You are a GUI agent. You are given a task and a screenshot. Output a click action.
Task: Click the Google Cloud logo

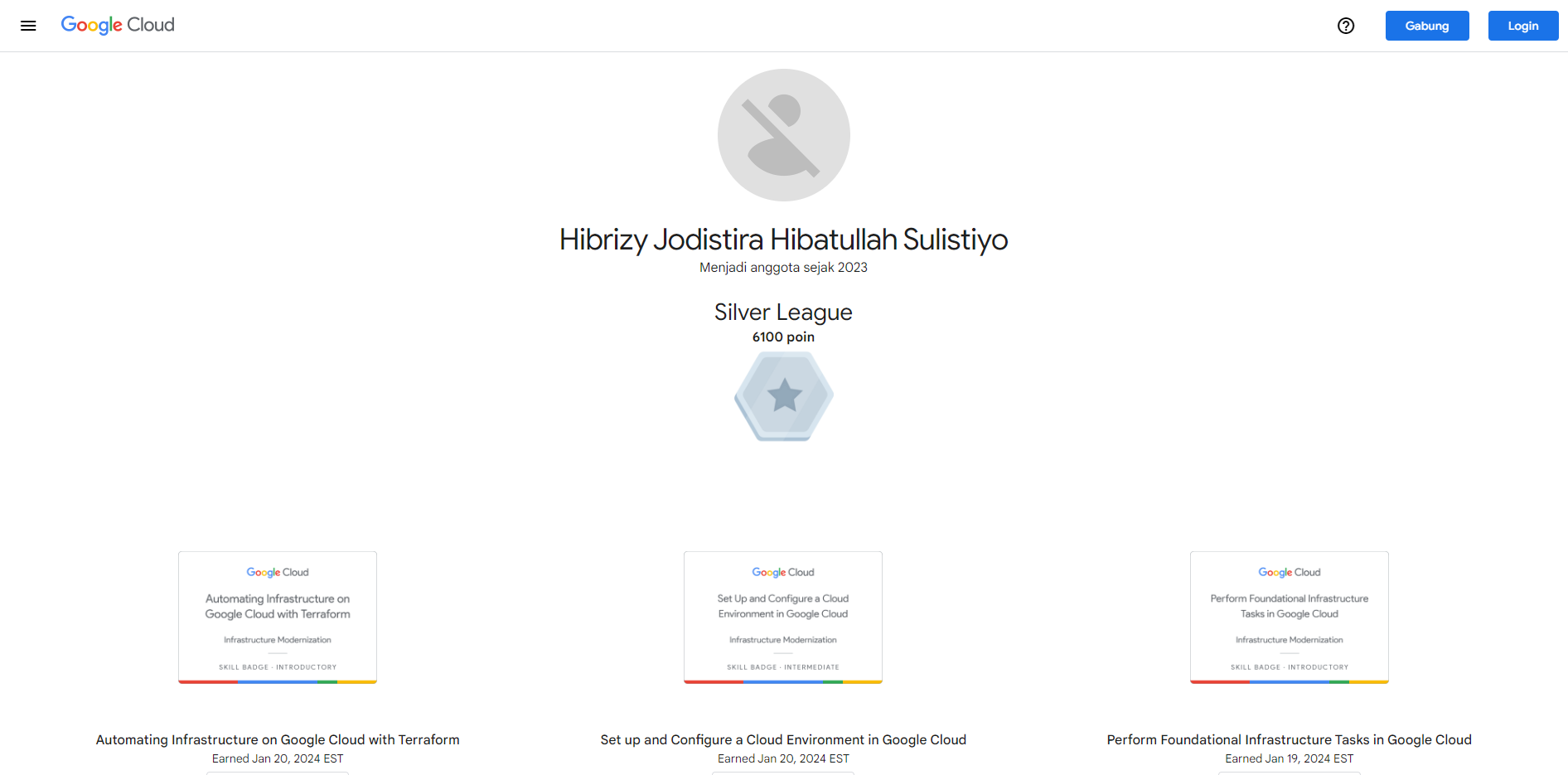[x=118, y=25]
